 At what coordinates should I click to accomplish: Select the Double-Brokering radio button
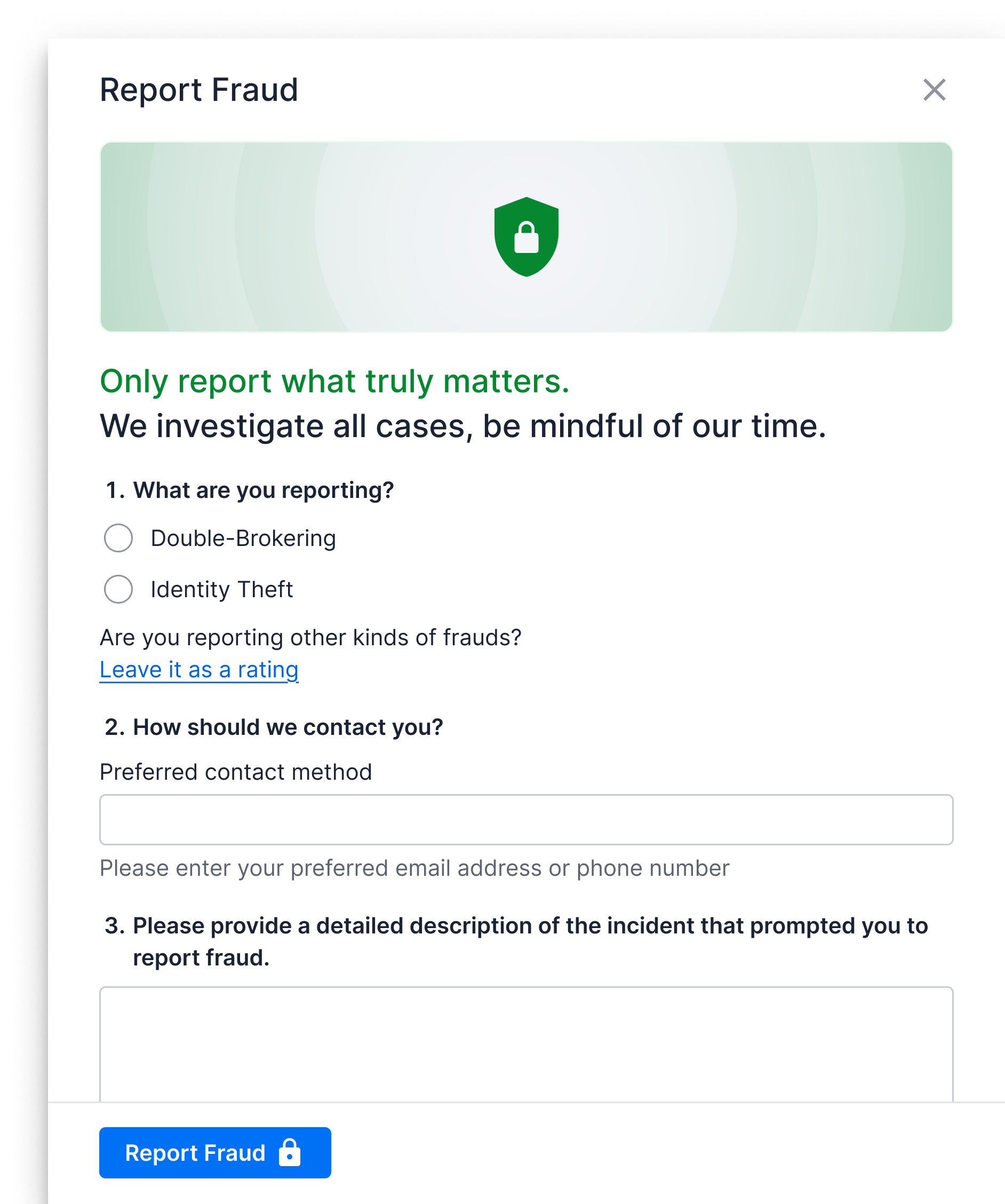click(x=118, y=538)
